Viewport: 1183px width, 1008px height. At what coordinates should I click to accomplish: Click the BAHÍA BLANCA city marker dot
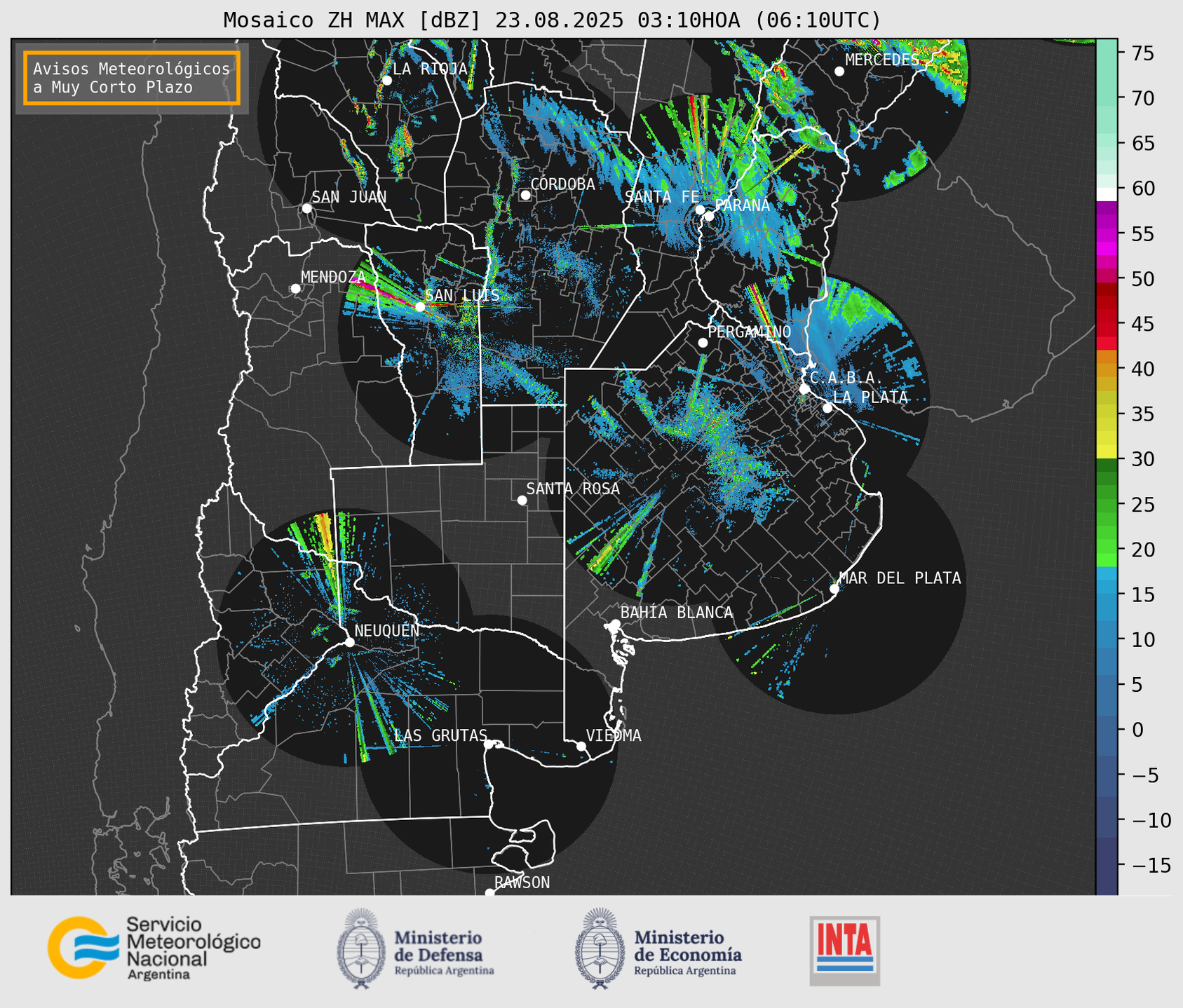point(615,624)
